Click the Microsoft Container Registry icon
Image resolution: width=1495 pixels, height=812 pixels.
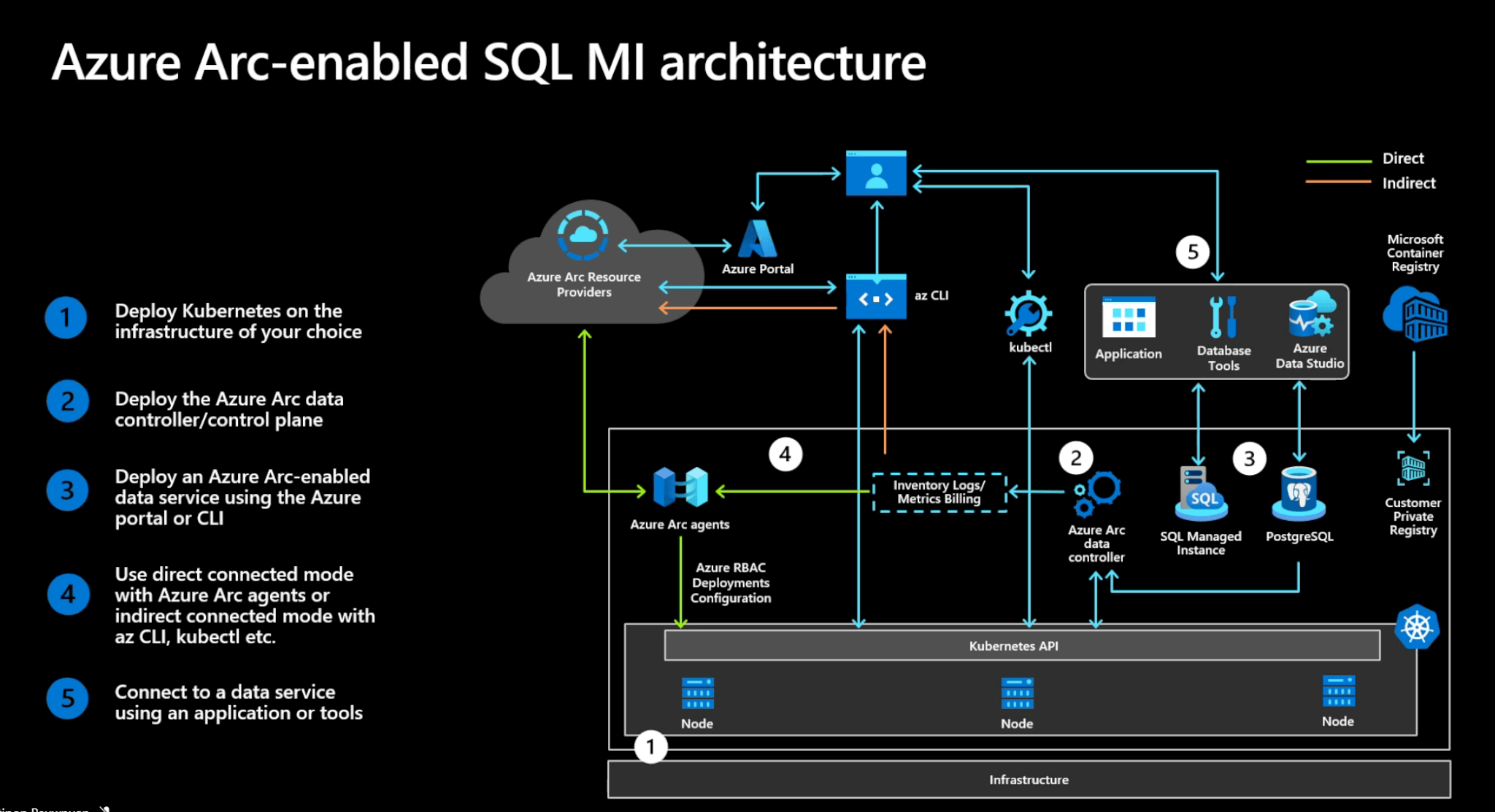tap(1415, 314)
